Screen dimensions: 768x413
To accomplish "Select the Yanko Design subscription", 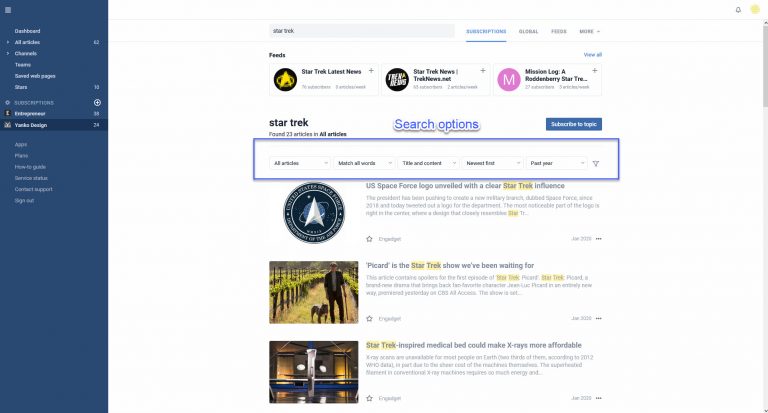I will click(x=54, y=125).
